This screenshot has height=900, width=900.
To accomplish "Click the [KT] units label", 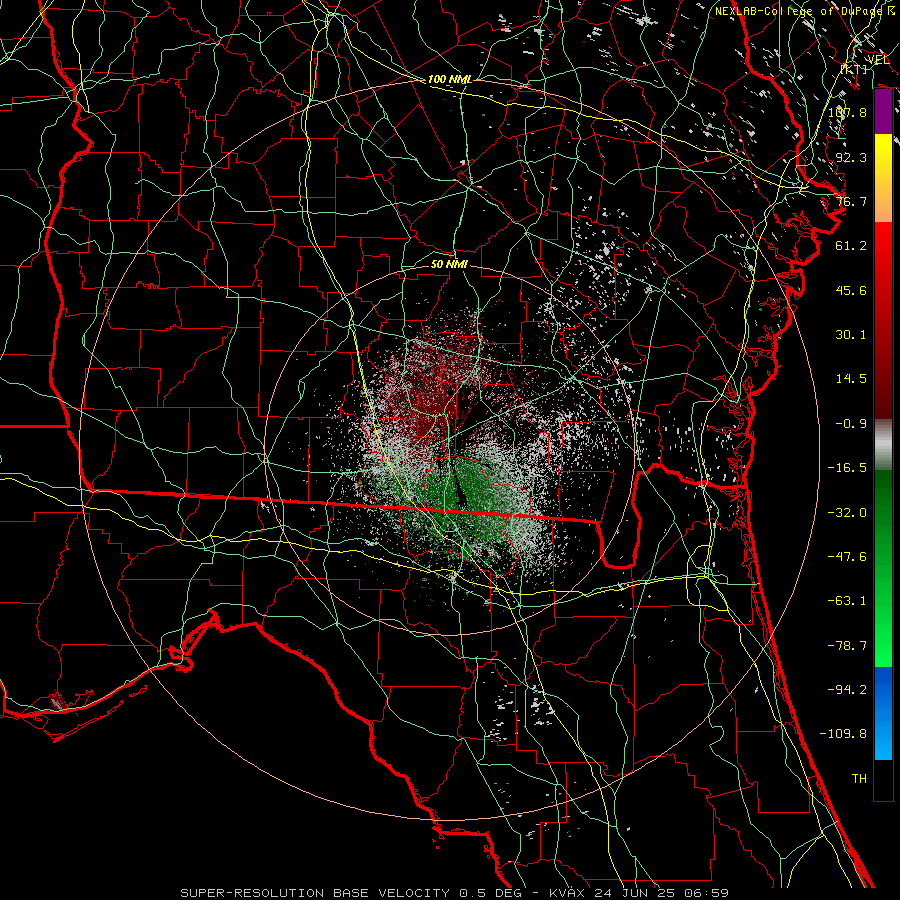I will [854, 69].
